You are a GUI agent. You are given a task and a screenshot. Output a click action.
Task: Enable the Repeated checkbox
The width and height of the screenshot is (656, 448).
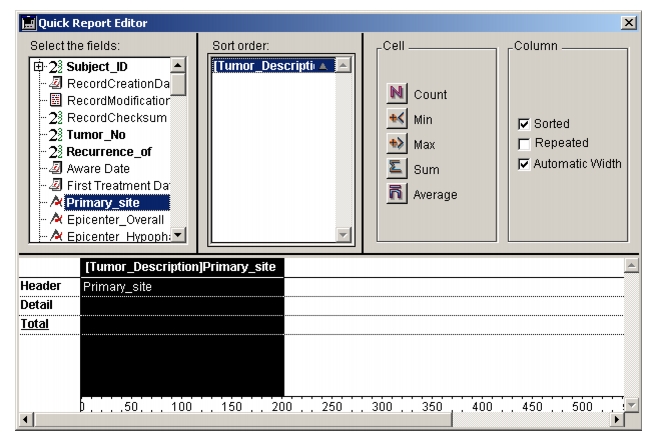[x=523, y=144]
